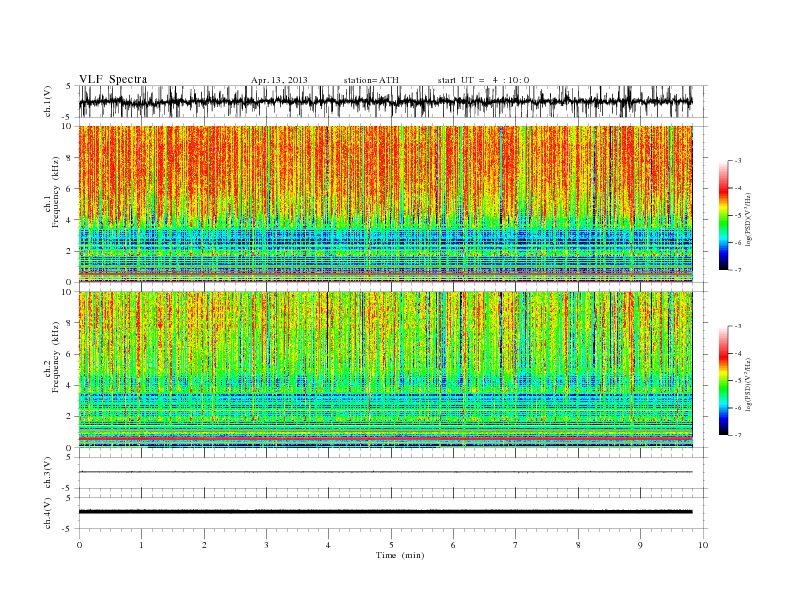Click the '7' tick on the time axis

point(516,545)
